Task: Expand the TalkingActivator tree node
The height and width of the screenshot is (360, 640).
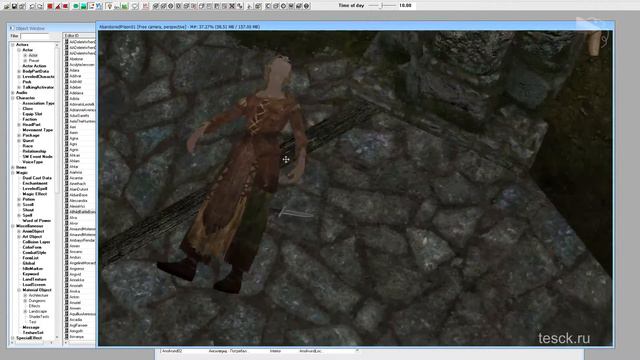Action: 19,87
